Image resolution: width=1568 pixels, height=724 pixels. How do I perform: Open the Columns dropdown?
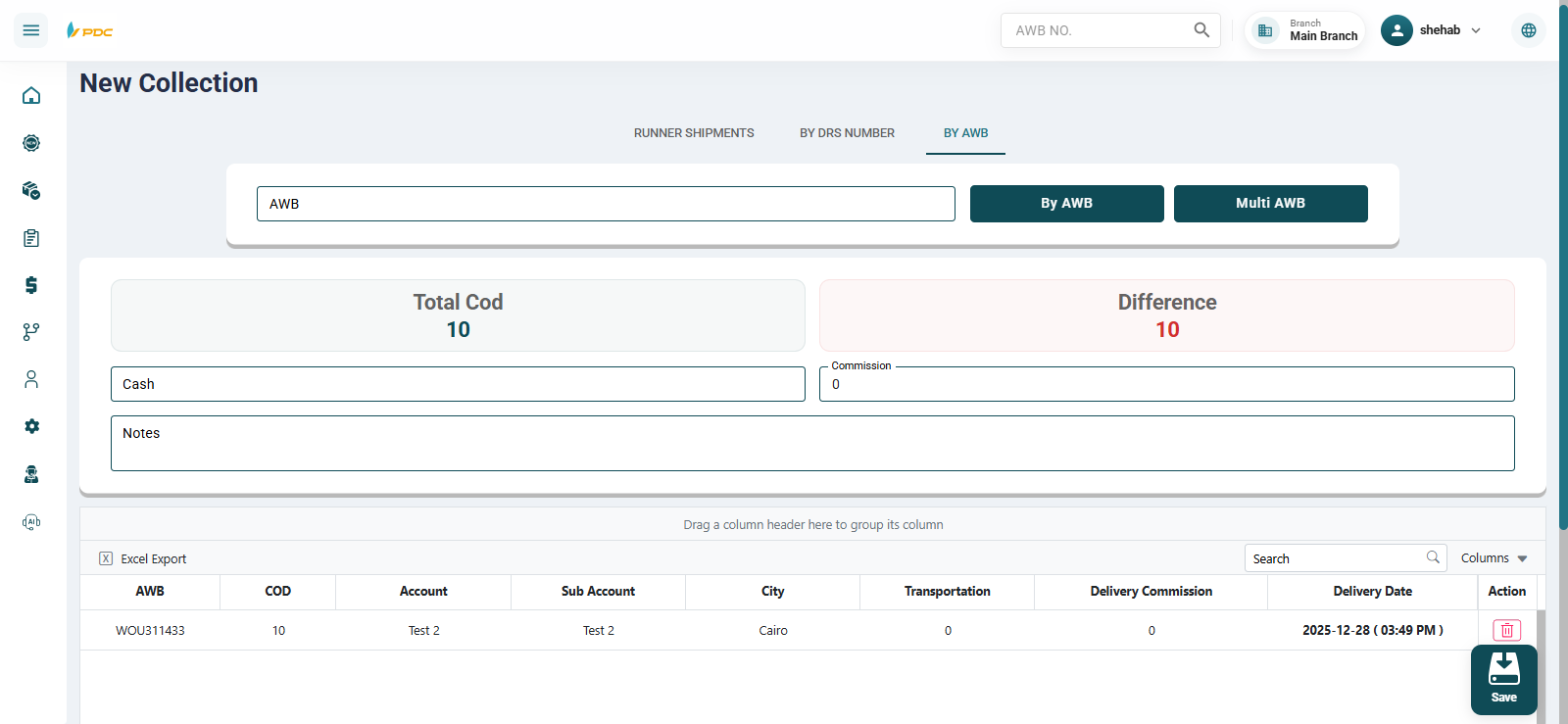point(1494,558)
